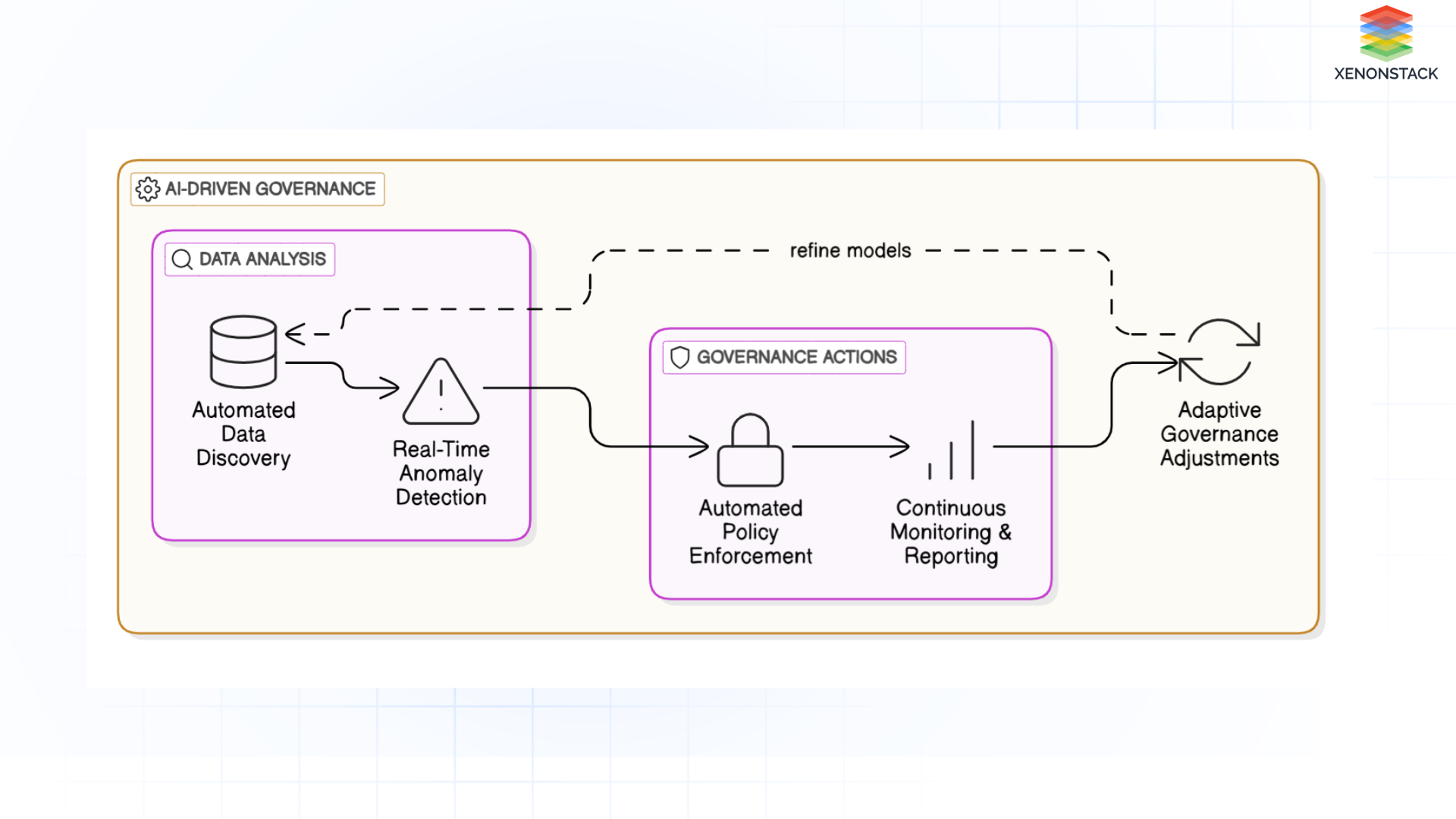The image size is (1456, 819).
Task: Click the magnifier icon in Data Analysis
Action: coord(182,259)
